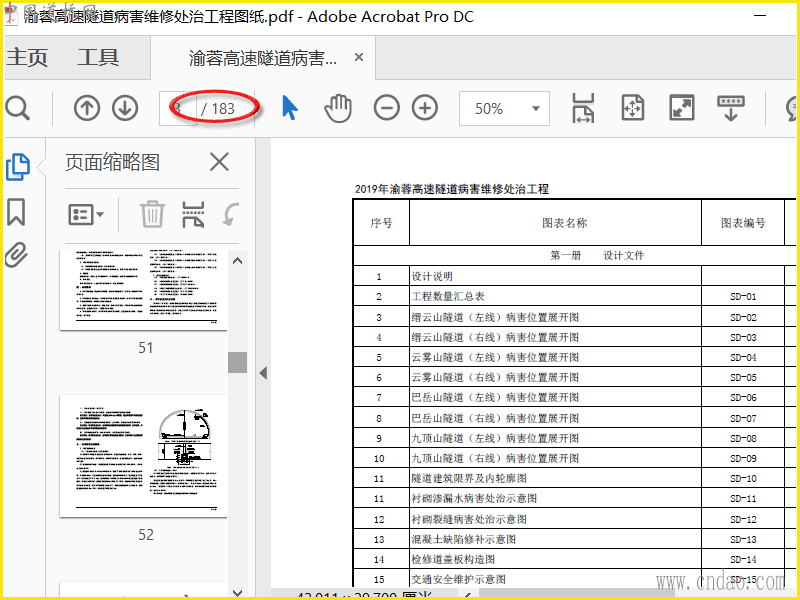The height and width of the screenshot is (600, 800).
Task: Click the SD-10 drawing number cell
Action: coord(743,479)
